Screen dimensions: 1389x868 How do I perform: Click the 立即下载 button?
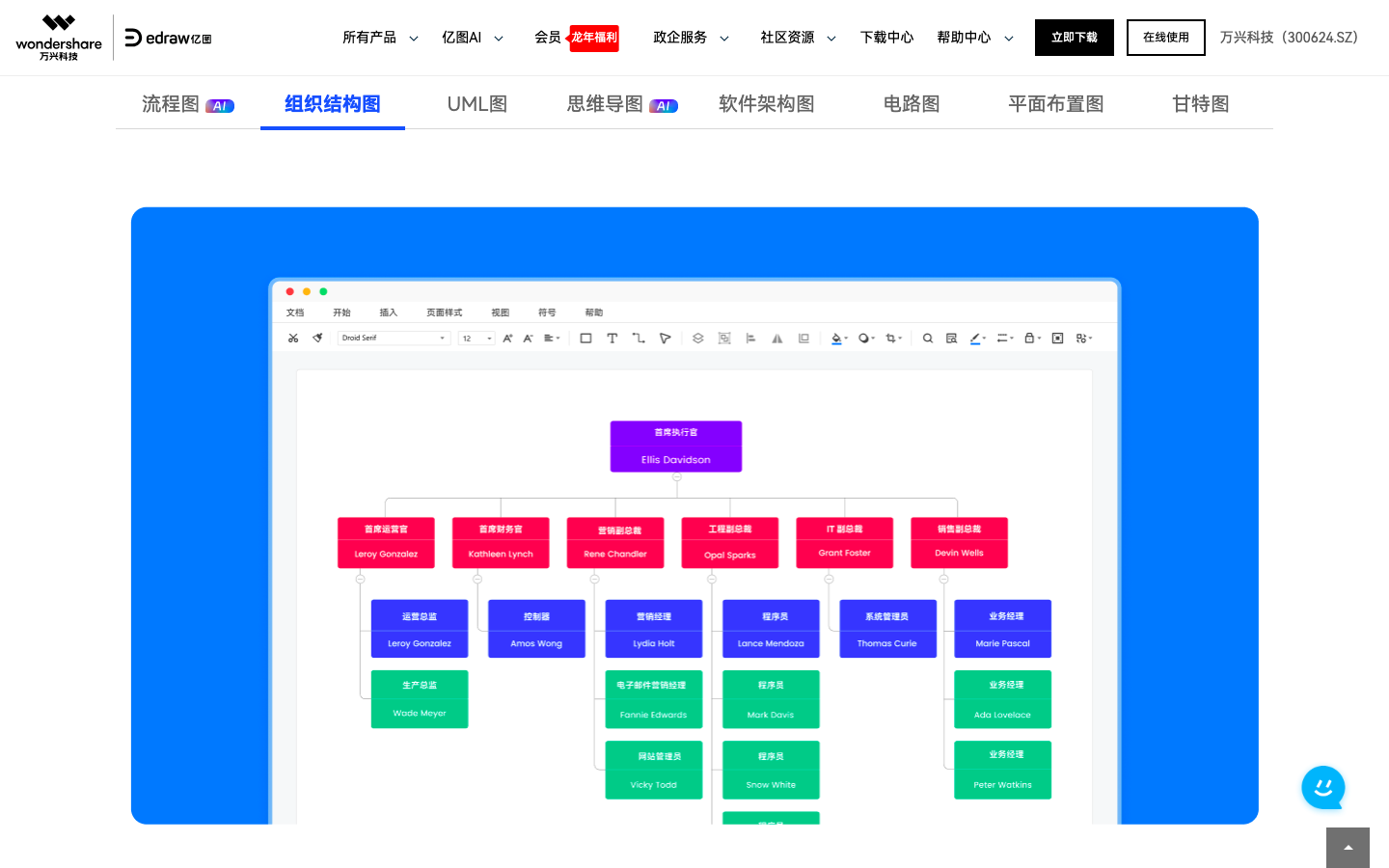tap(1074, 37)
